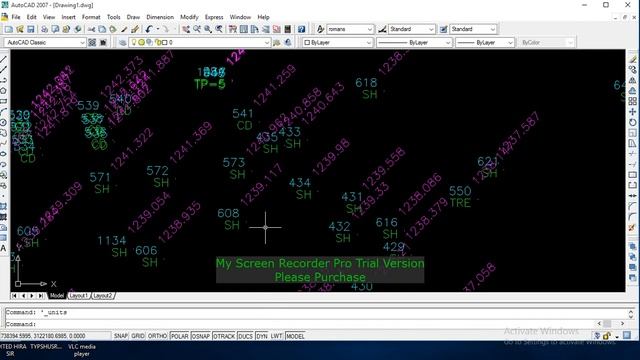640x360 pixels.
Task: Click the Dimension Style icon
Action: (382, 29)
